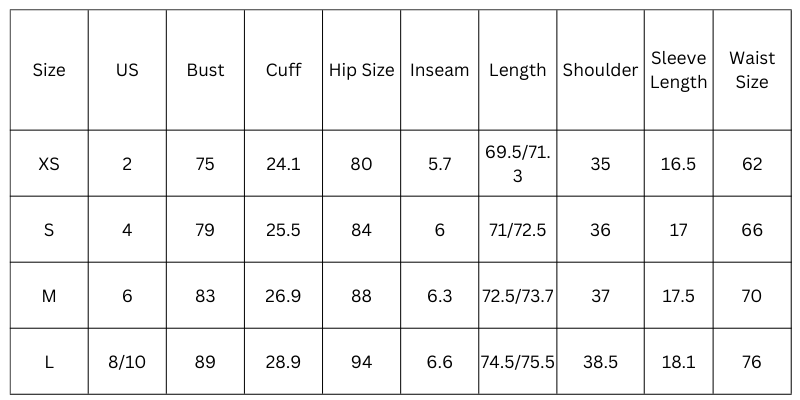Select the shoulder value 38.5

click(600, 362)
